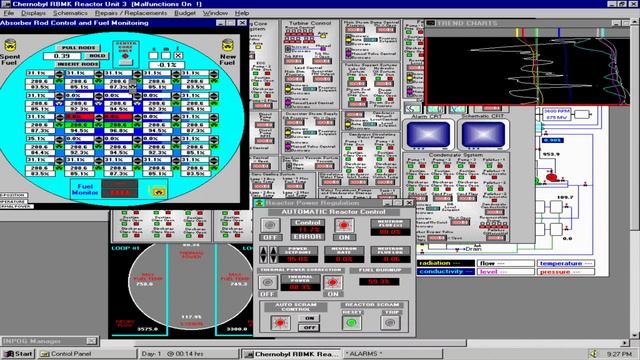Image resolution: width=640 pixels, height=360 pixels.
Task: Click the green marker atop Trend Charts
Action: [536, 32]
